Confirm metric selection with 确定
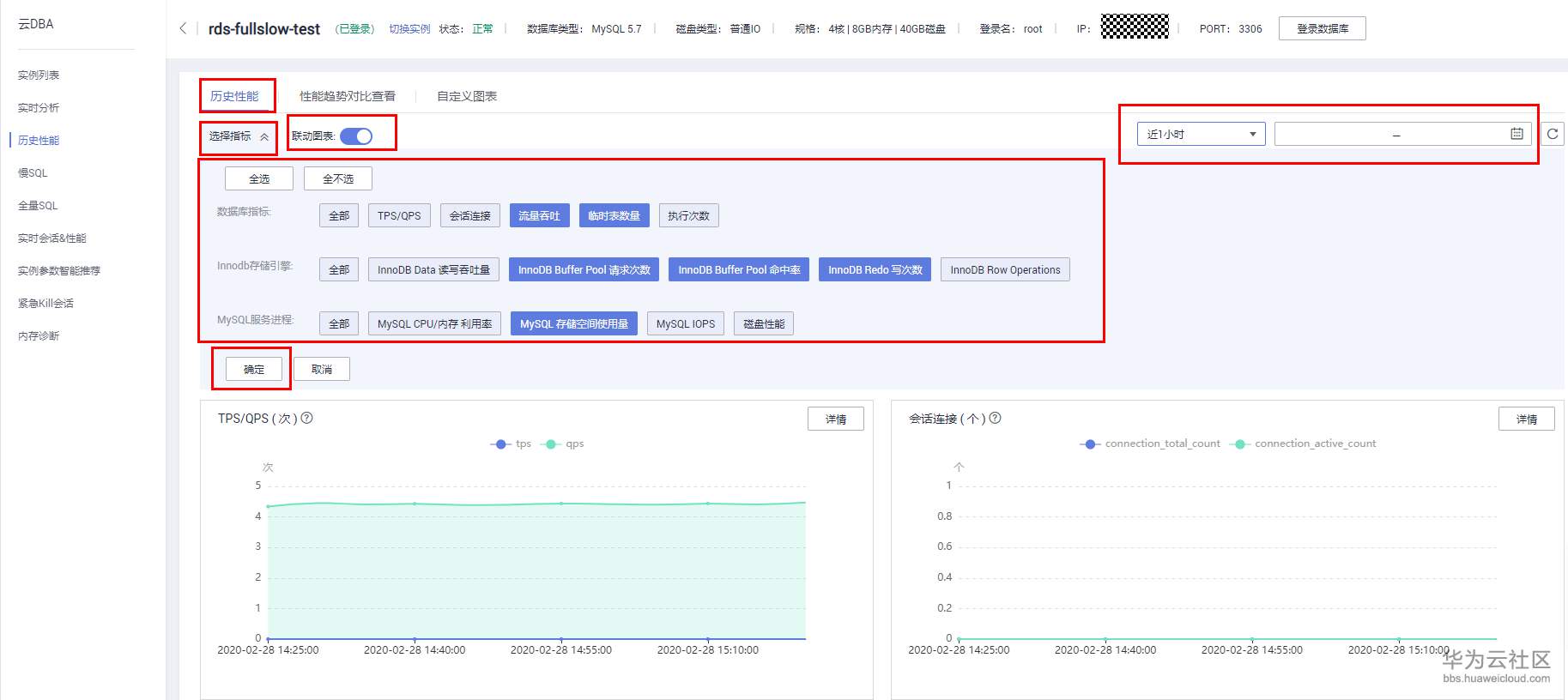The height and width of the screenshot is (700, 1568). pyautogui.click(x=254, y=369)
